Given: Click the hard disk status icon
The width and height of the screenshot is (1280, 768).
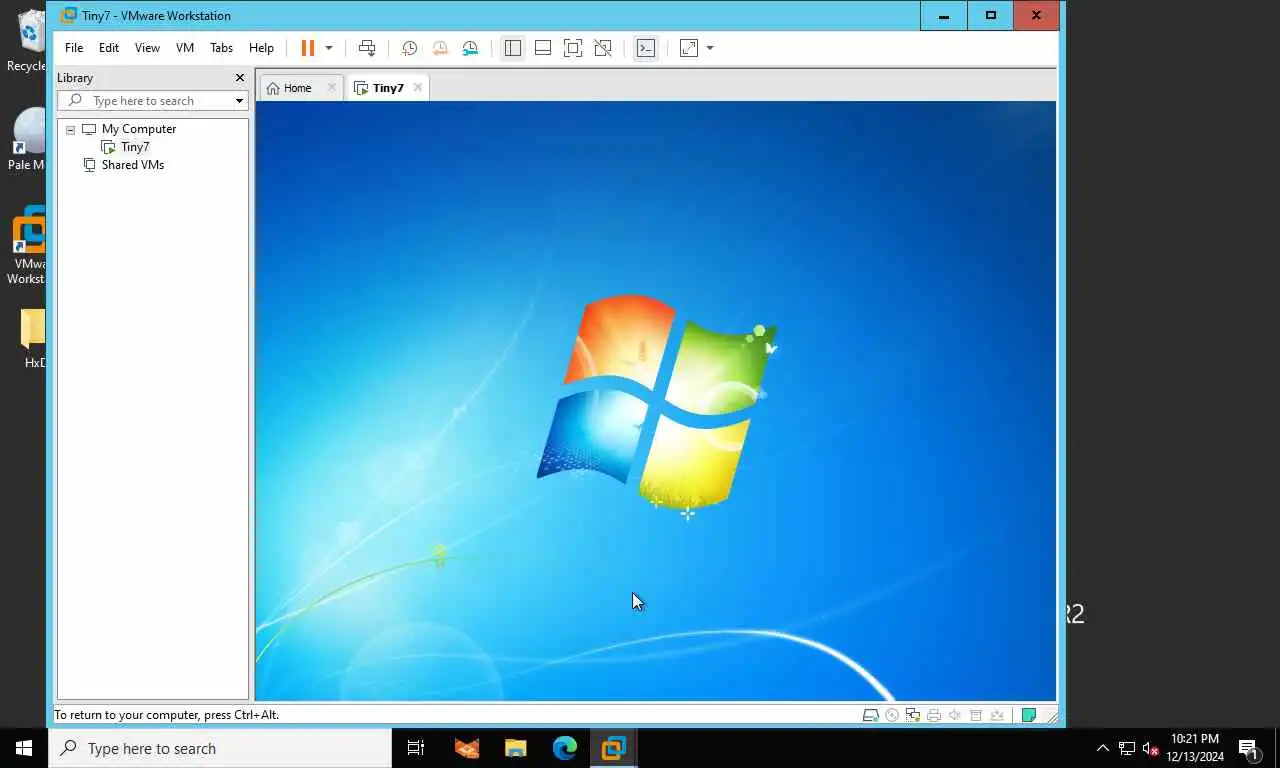Looking at the screenshot, I should click(871, 715).
